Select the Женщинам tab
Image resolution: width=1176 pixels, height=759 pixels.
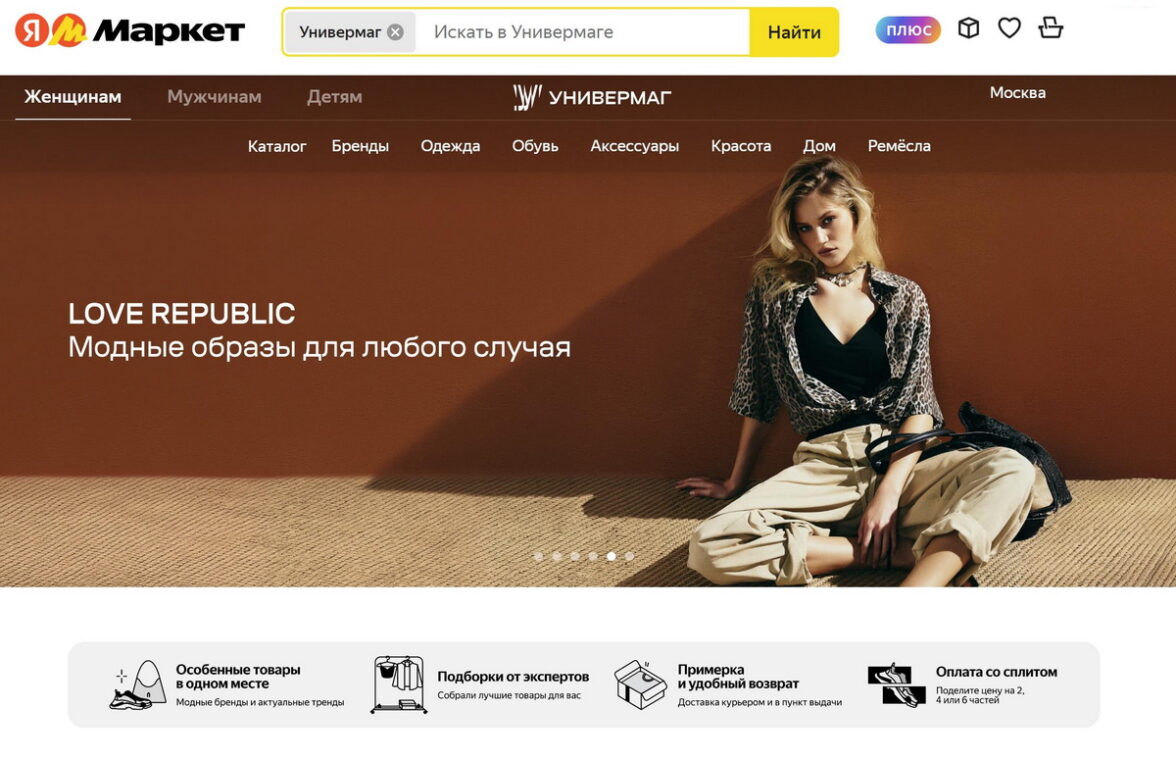pyautogui.click(x=73, y=97)
